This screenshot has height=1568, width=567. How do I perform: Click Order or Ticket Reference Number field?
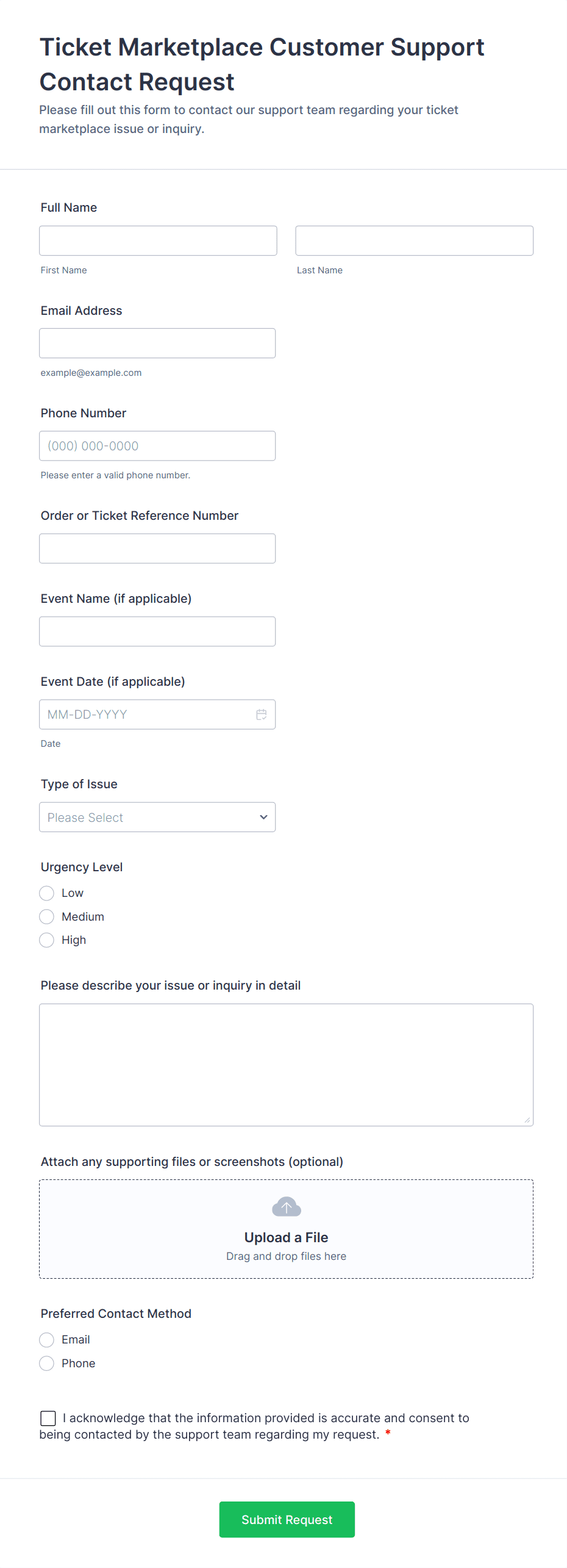pos(157,548)
